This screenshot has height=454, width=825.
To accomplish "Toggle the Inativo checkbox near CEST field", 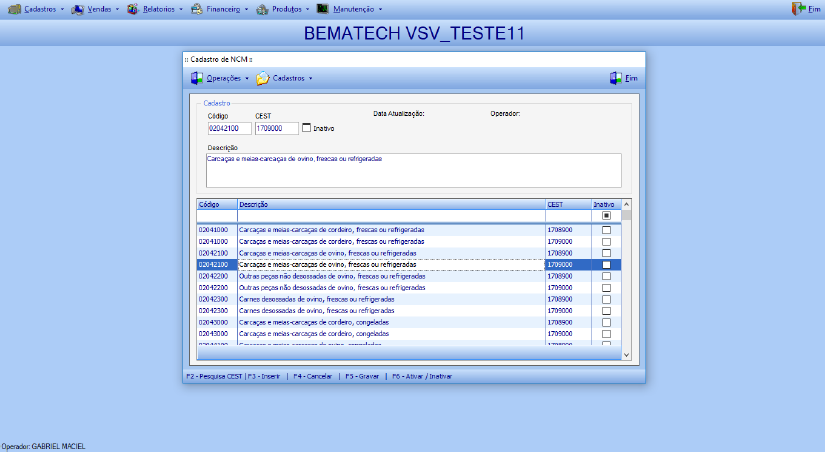I will [306, 128].
